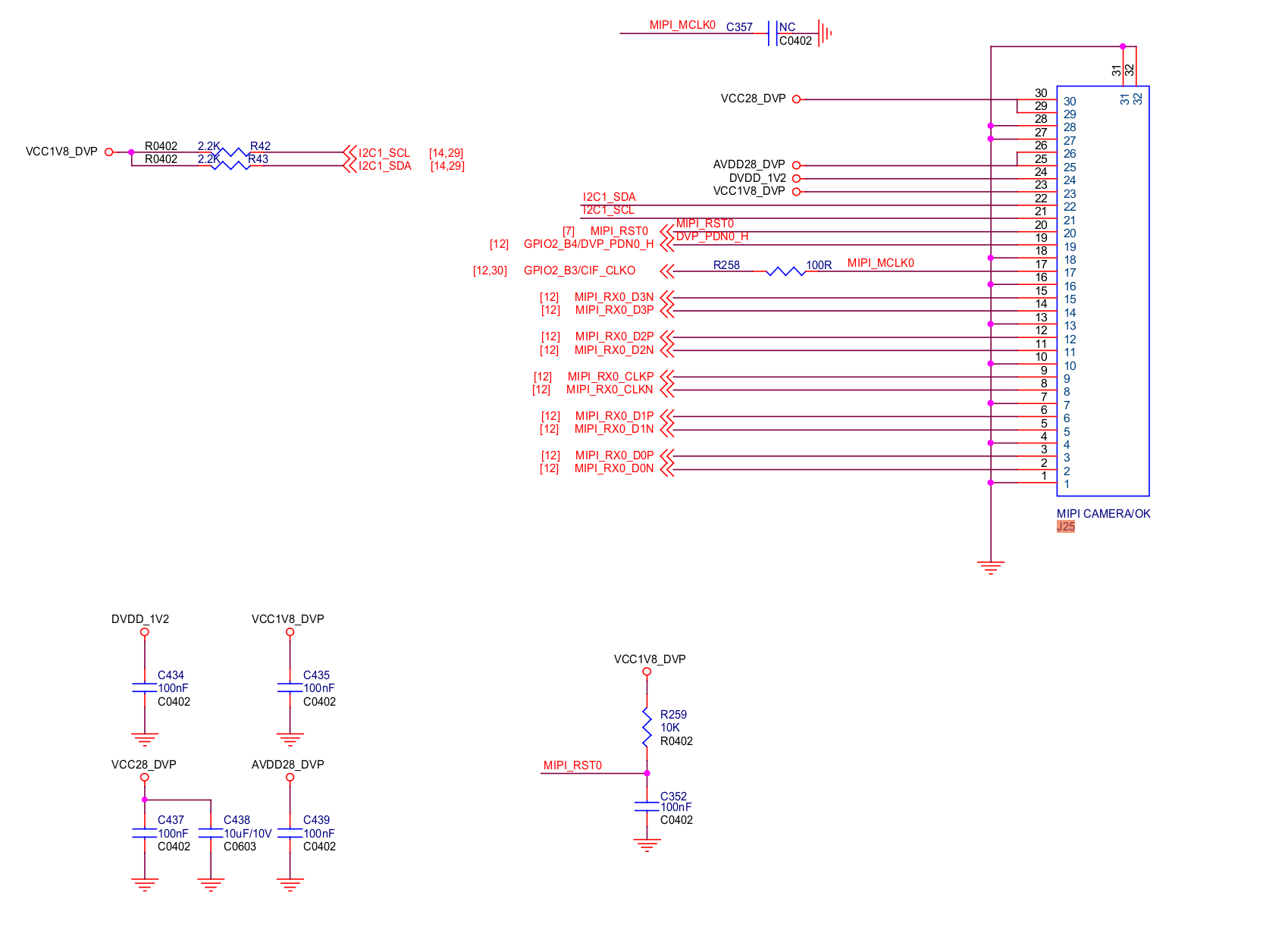The image size is (1288, 930).
Task: Select the C438 designator label
Action: [237, 820]
